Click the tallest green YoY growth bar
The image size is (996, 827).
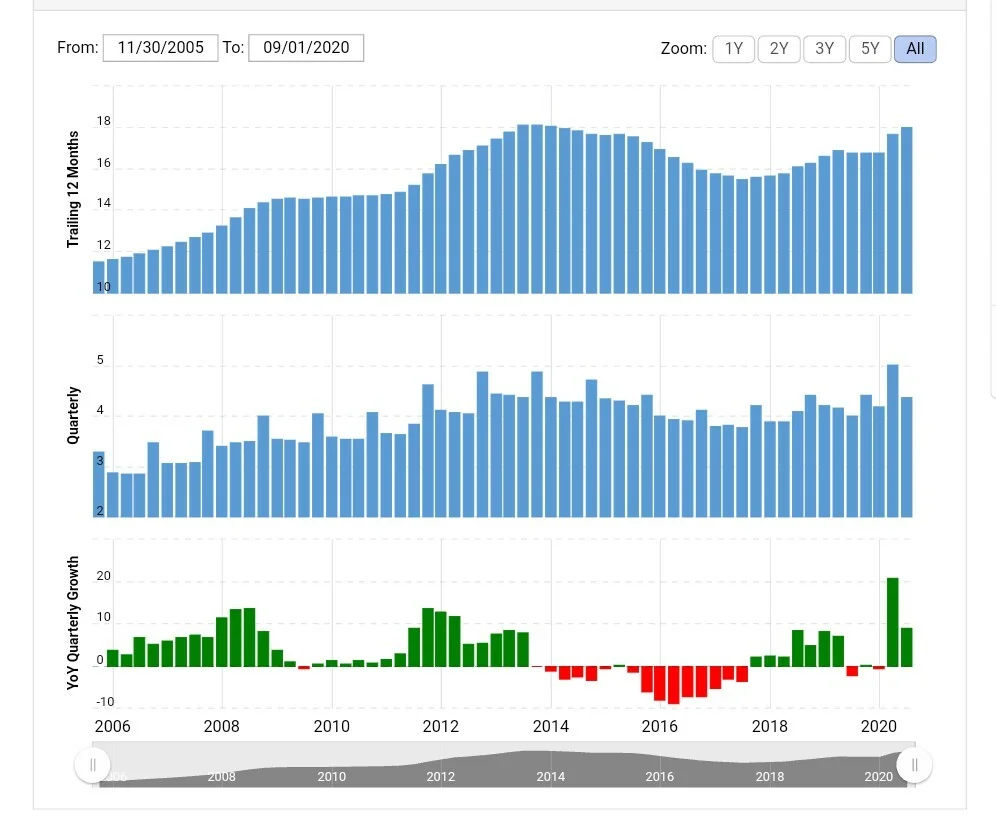[x=892, y=622]
